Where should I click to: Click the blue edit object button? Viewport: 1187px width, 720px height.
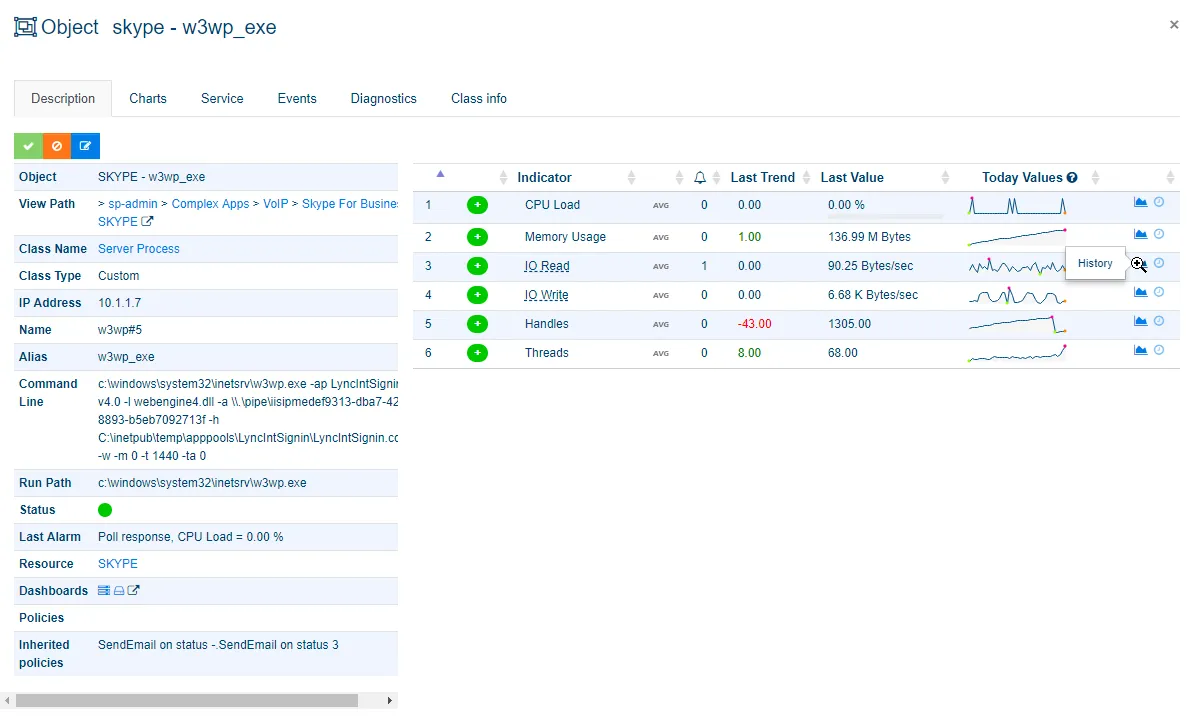pos(86,146)
